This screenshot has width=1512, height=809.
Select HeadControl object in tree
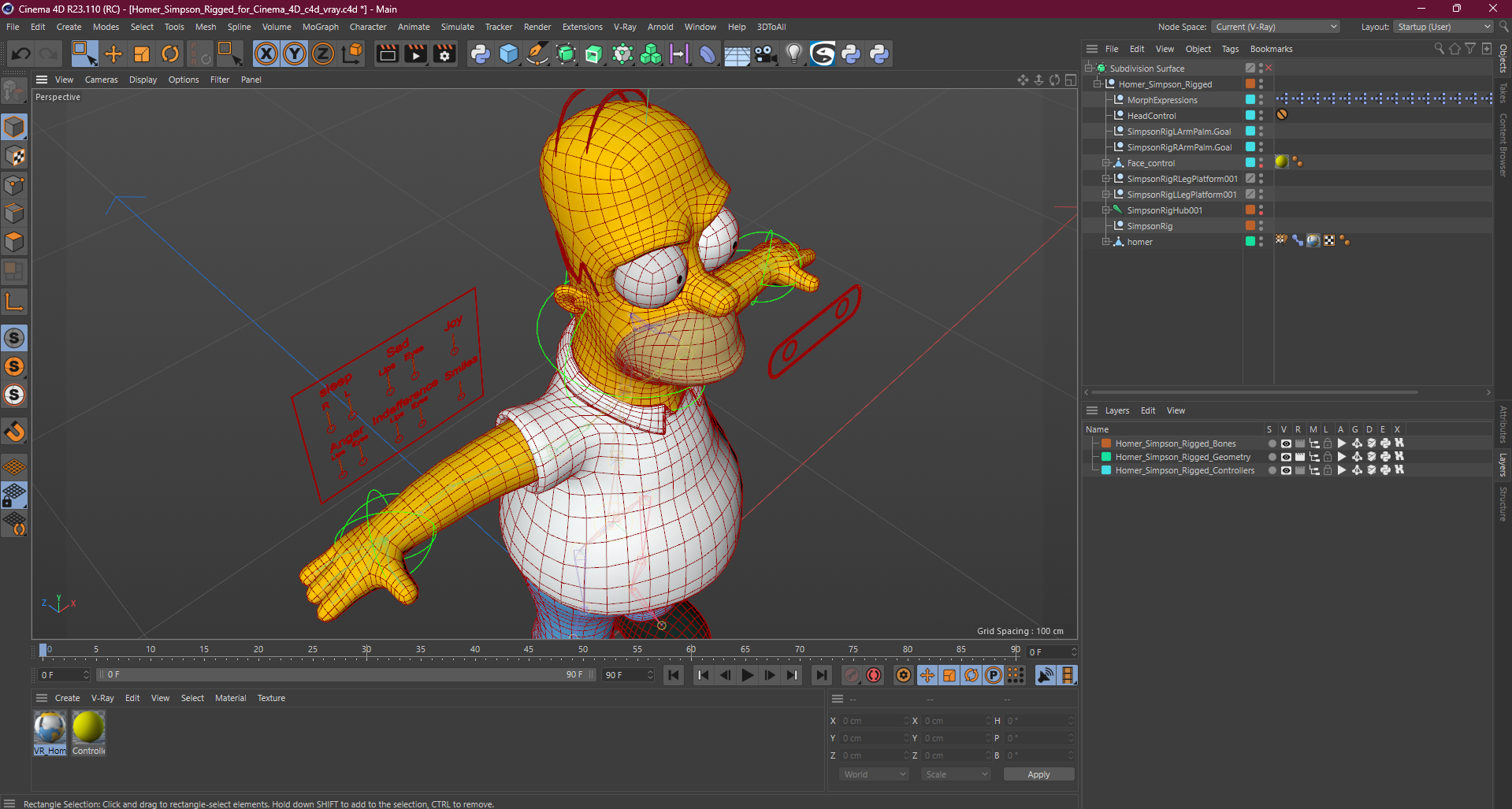coord(1151,116)
